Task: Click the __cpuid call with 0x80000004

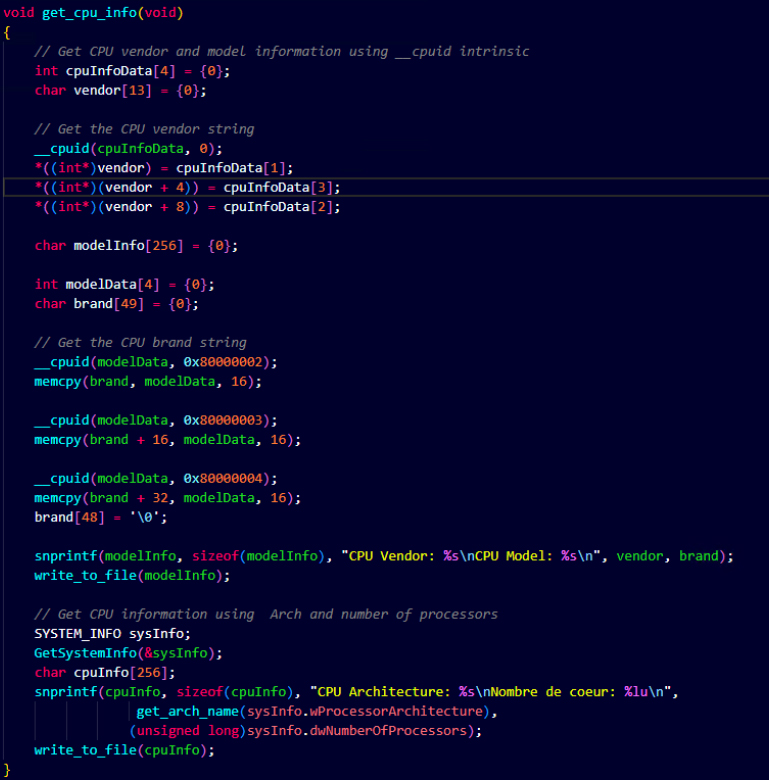Action: coord(156,479)
